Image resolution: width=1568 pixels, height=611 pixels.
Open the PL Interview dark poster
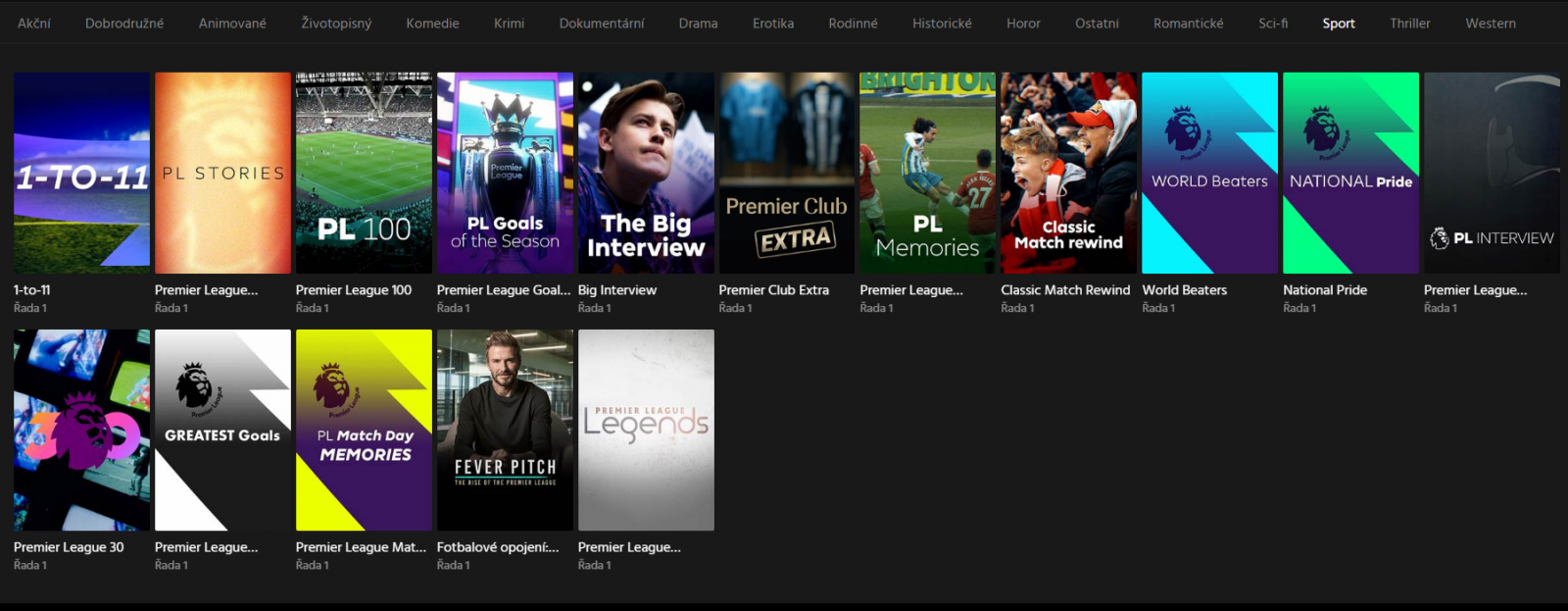pyautogui.click(x=1492, y=173)
